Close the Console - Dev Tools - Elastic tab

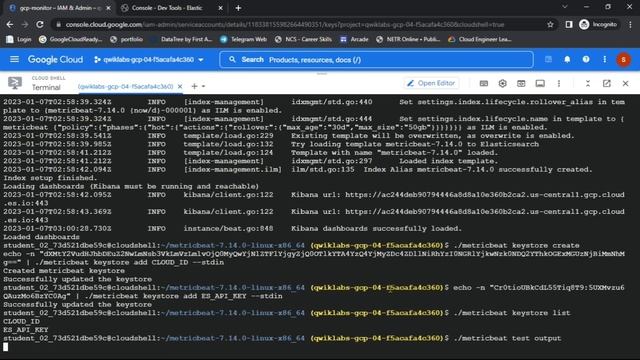tap(220, 8)
